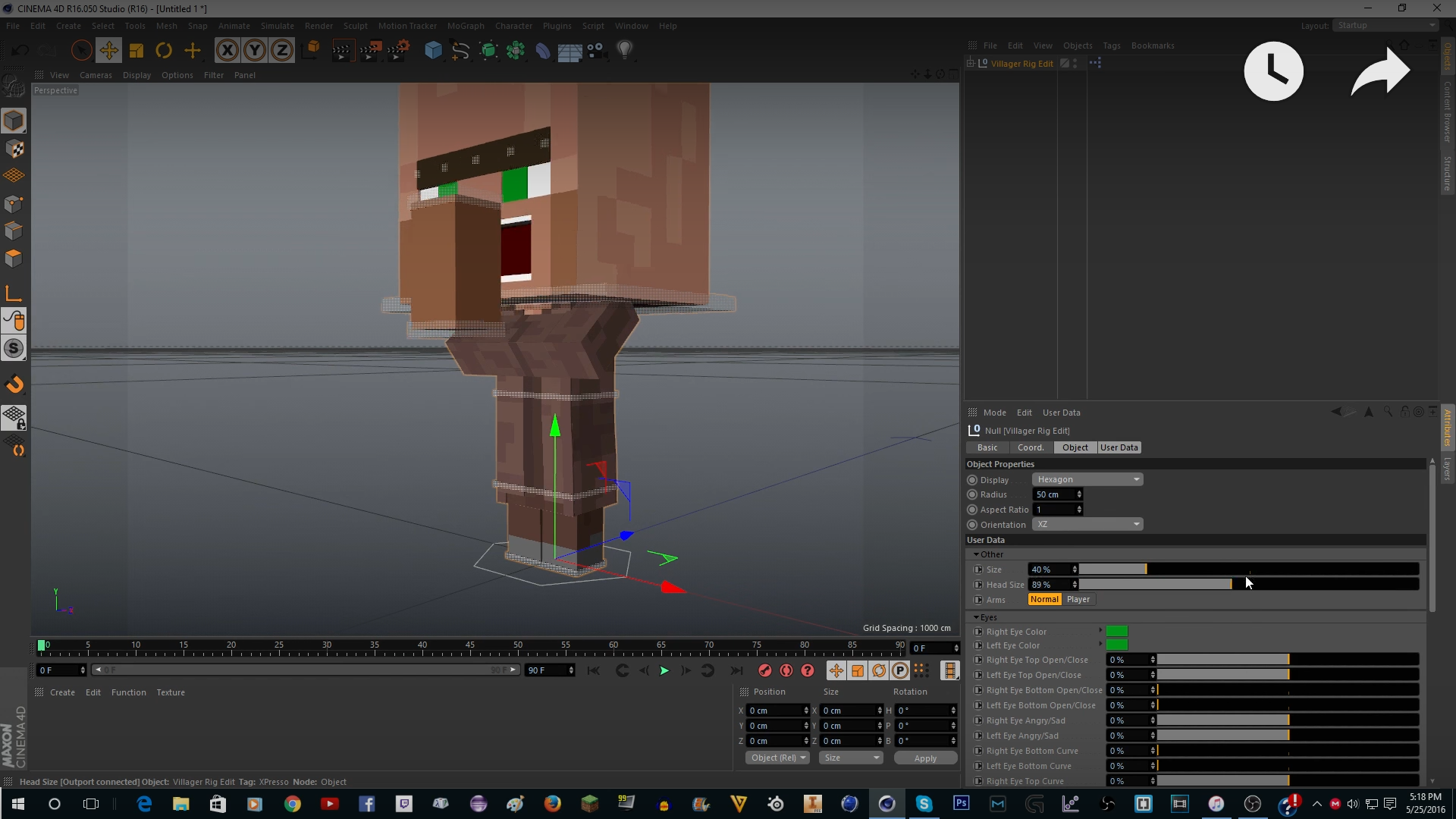Collapse the Other user data group
1456x819 pixels.
click(976, 554)
